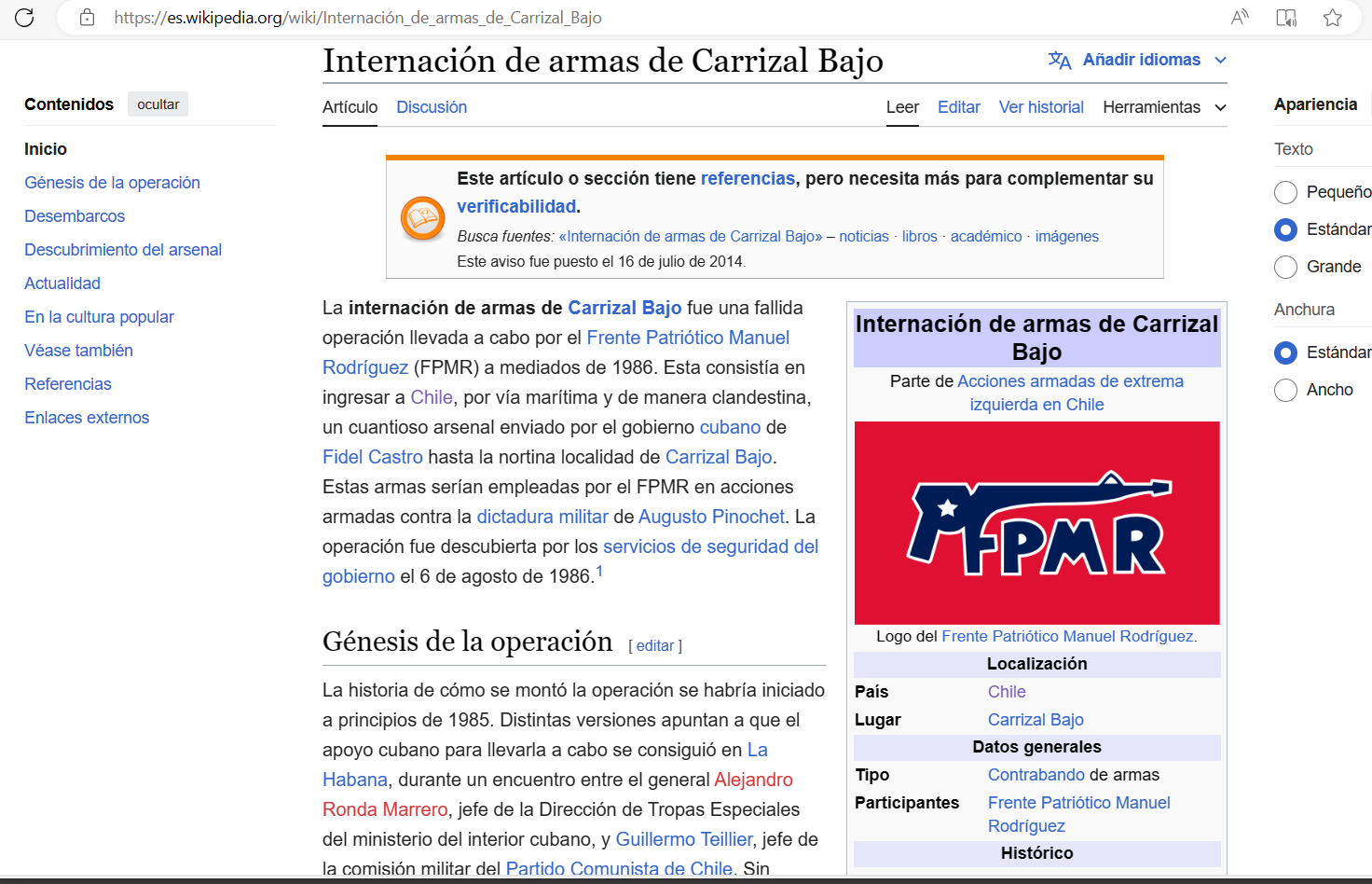Open Fidel Castro article link
Viewport: 1372px width, 884px height.
pos(373,457)
